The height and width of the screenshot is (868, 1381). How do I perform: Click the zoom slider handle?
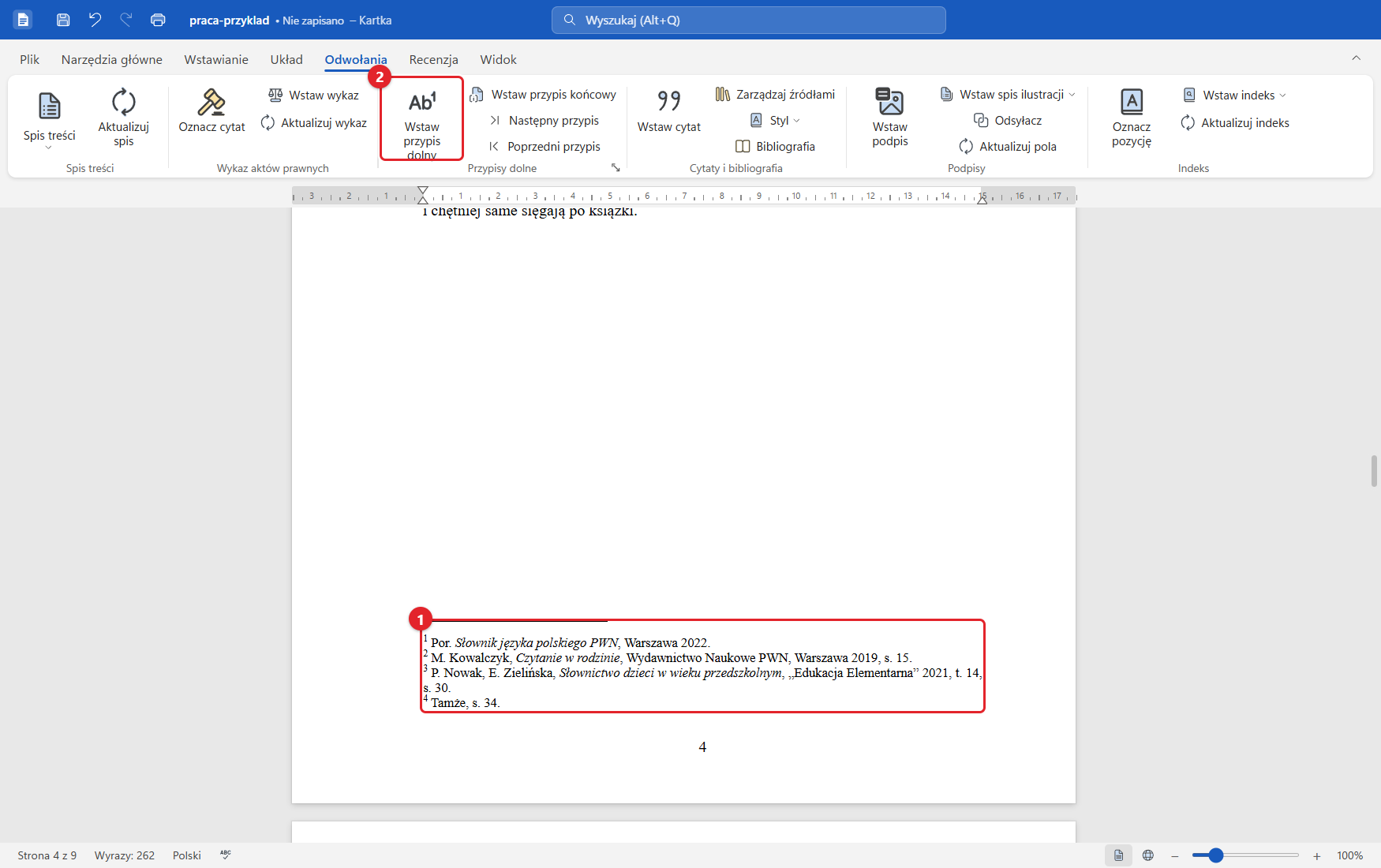tap(1215, 855)
